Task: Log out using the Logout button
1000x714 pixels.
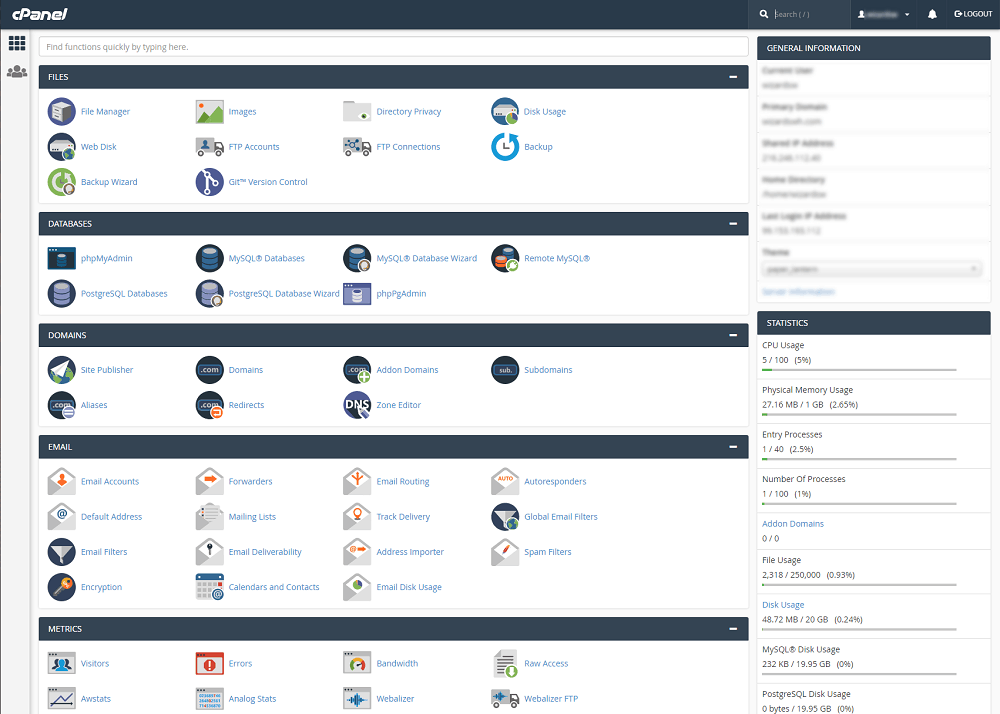Action: (973, 14)
